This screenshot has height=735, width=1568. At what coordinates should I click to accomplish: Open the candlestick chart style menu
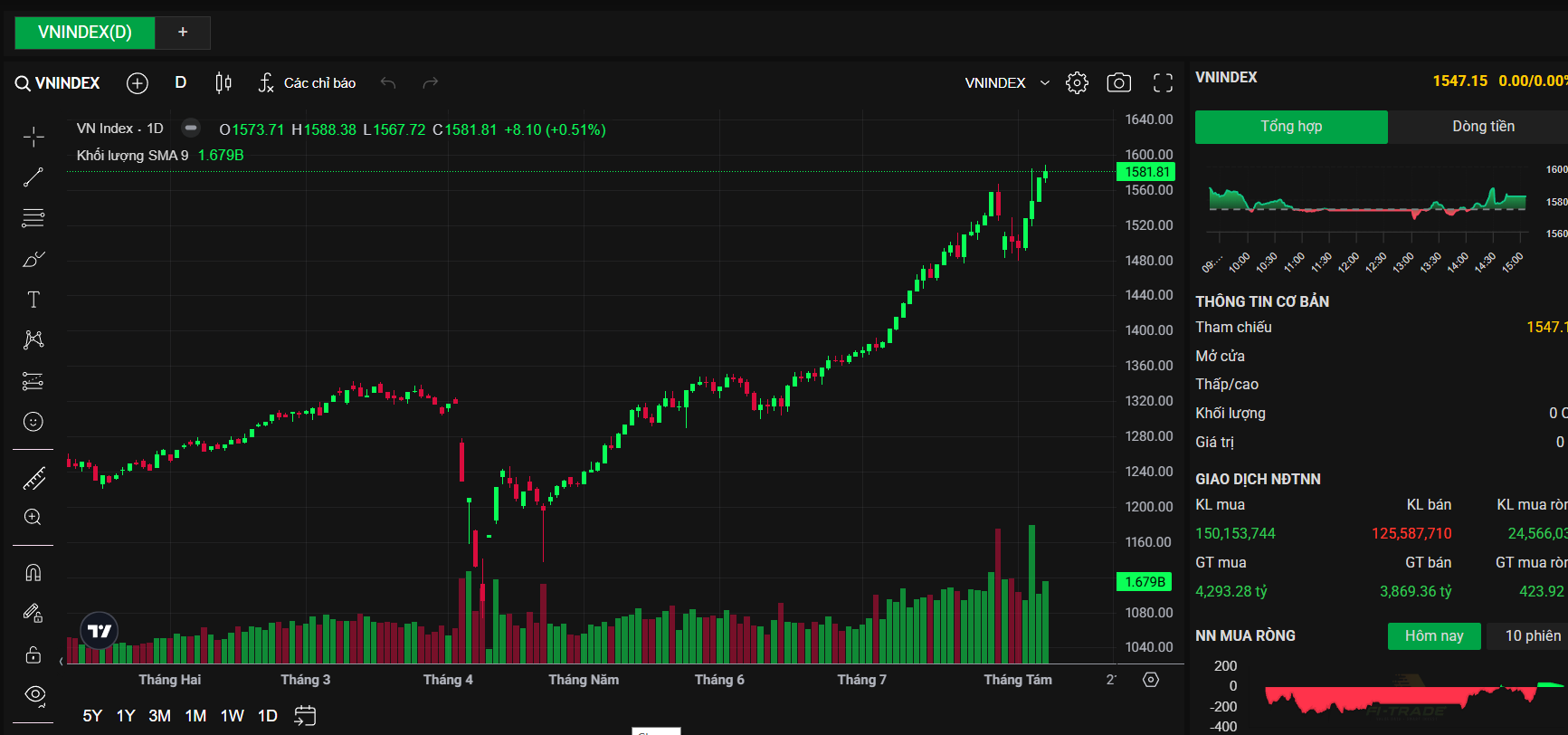[223, 83]
